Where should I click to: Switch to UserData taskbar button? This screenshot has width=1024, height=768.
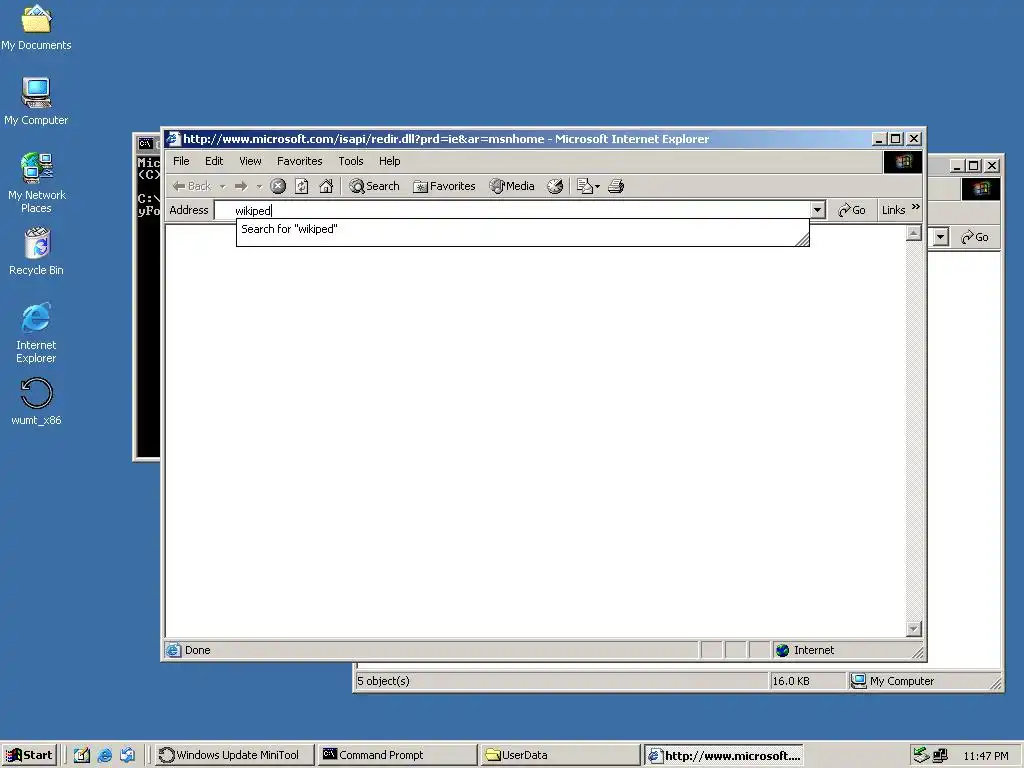point(559,755)
